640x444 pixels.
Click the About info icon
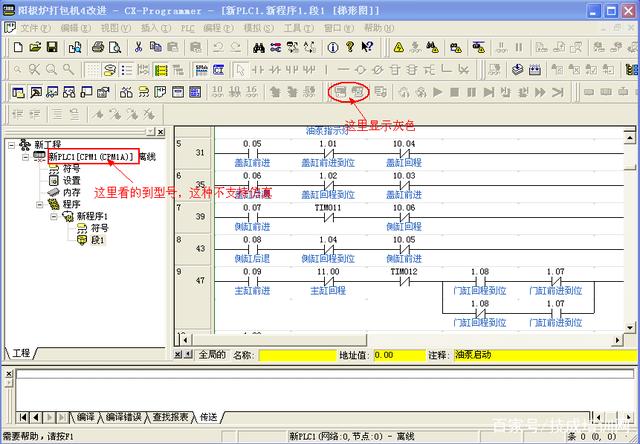tap(333, 47)
